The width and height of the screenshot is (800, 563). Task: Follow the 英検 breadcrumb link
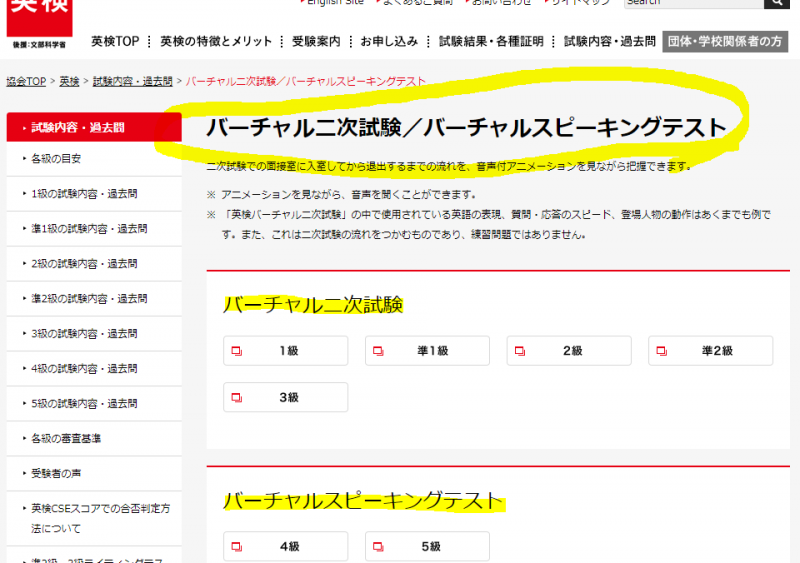click(69, 81)
